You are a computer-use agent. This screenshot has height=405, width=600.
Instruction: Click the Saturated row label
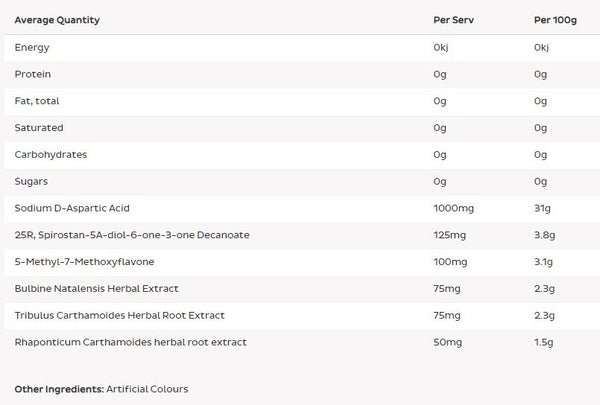[x=39, y=128]
